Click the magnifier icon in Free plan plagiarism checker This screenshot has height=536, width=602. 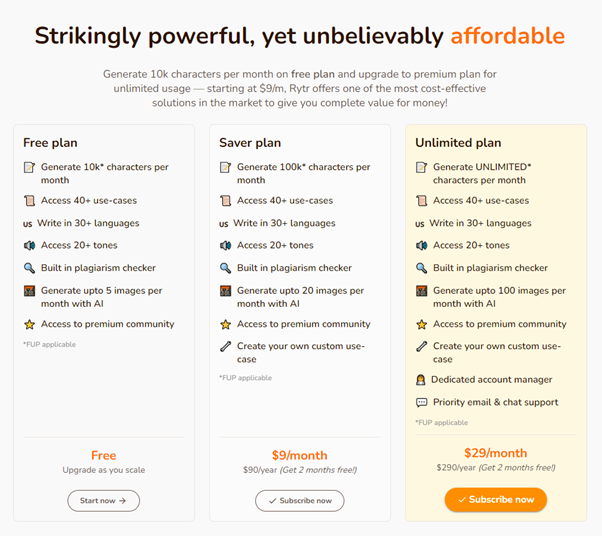coord(30,268)
